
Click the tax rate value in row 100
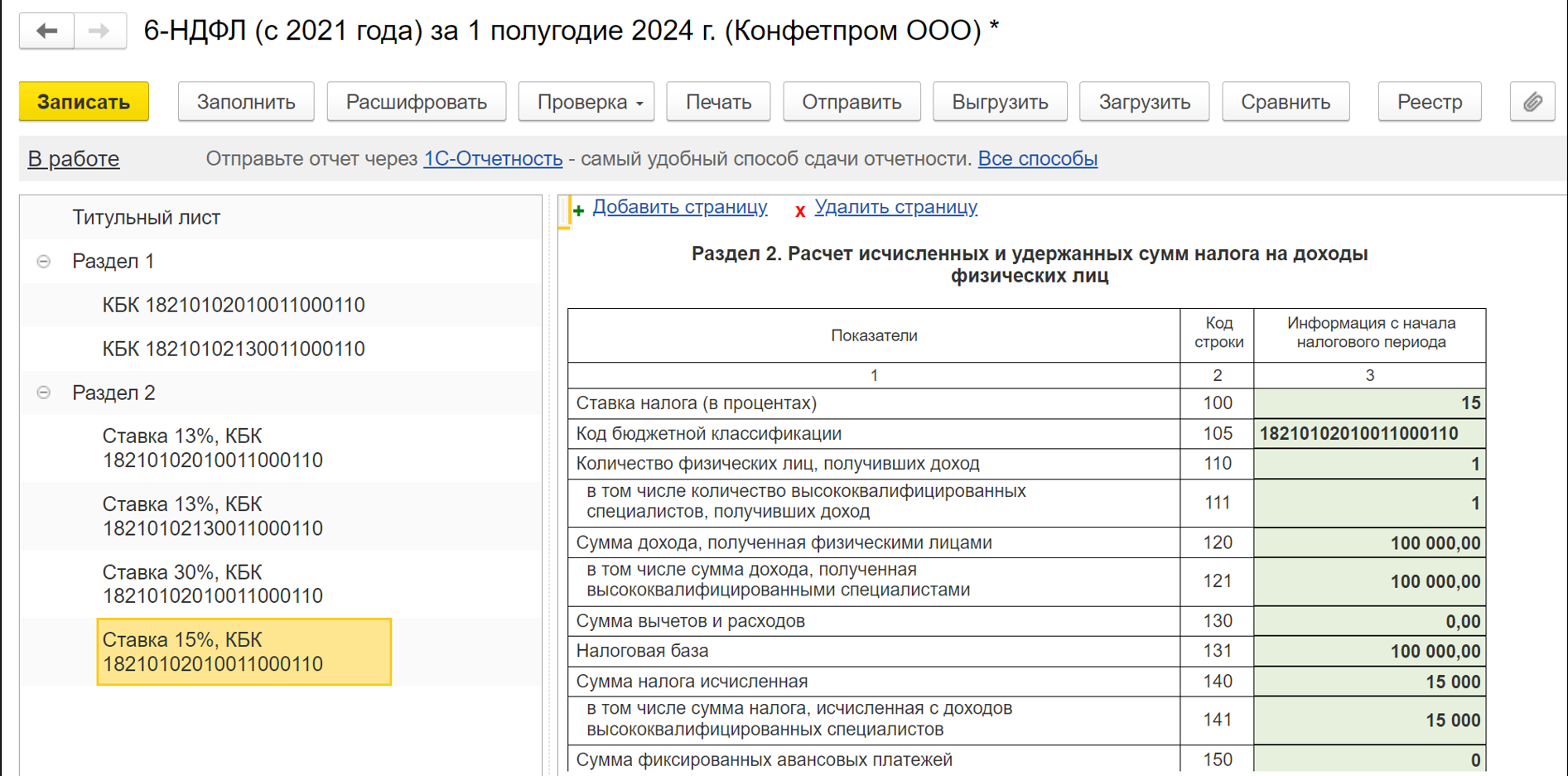point(1369,403)
